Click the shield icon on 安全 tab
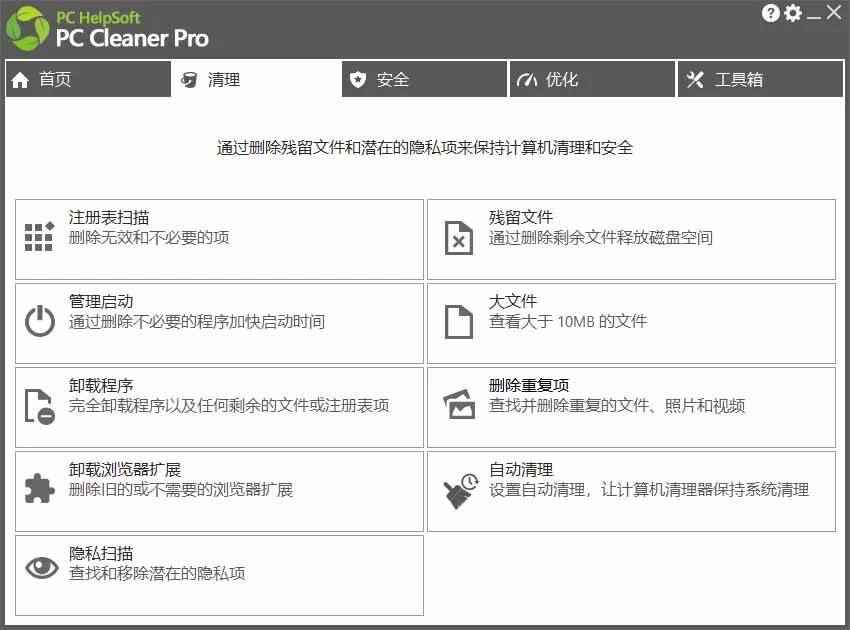Screen dimensions: 850x630 coord(358,80)
